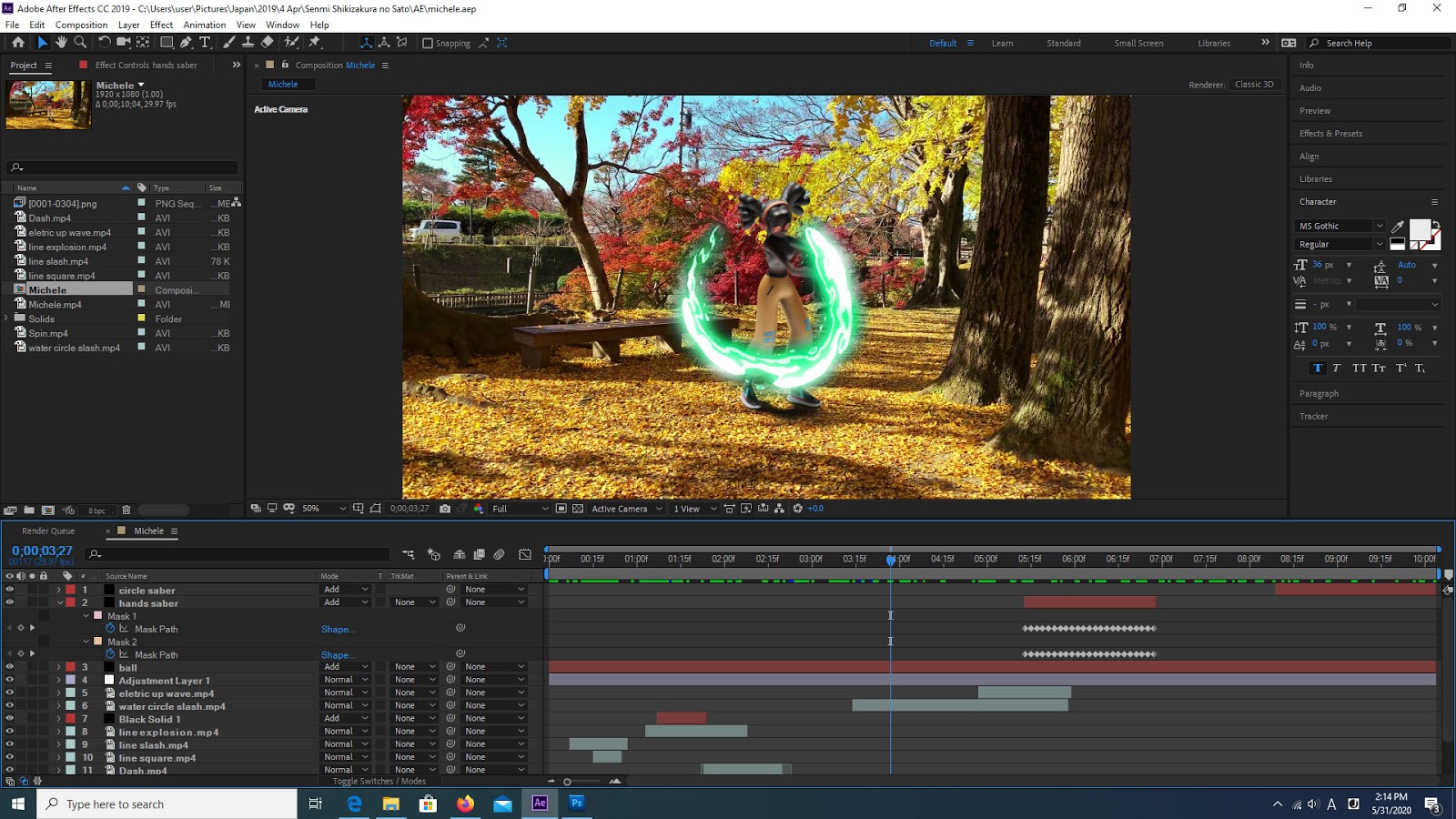The height and width of the screenshot is (819, 1456).
Task: Select the Selection arrow tool
Action: (42, 42)
